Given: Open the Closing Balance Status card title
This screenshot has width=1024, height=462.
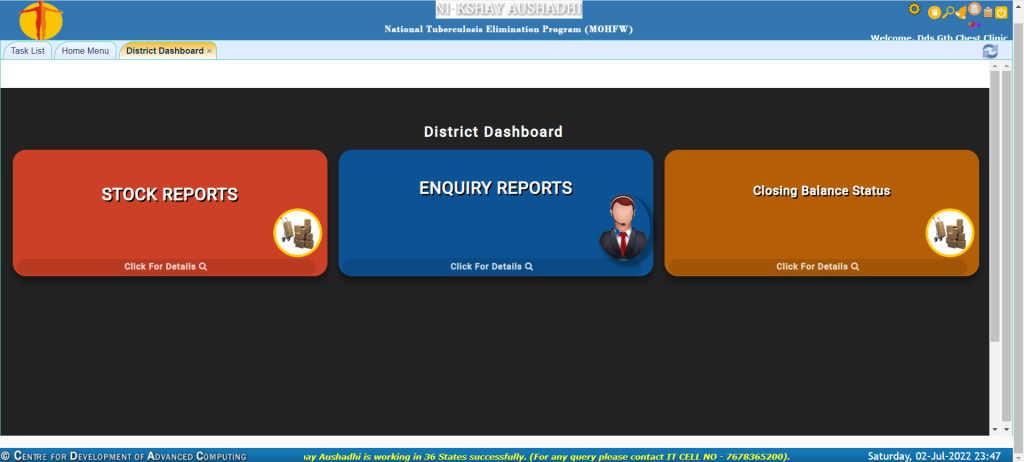Looking at the screenshot, I should point(822,191).
